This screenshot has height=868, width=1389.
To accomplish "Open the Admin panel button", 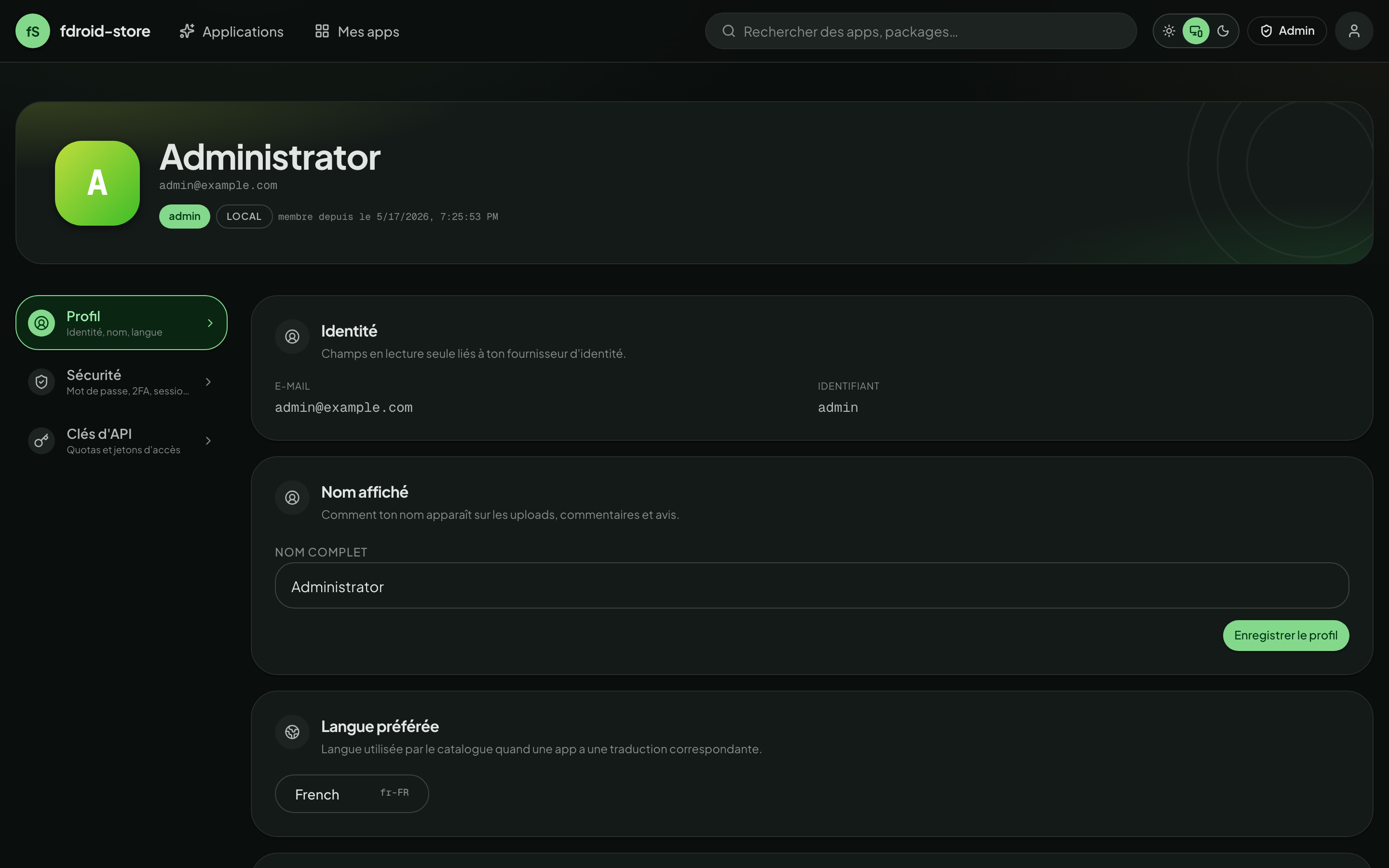I will pos(1287,31).
